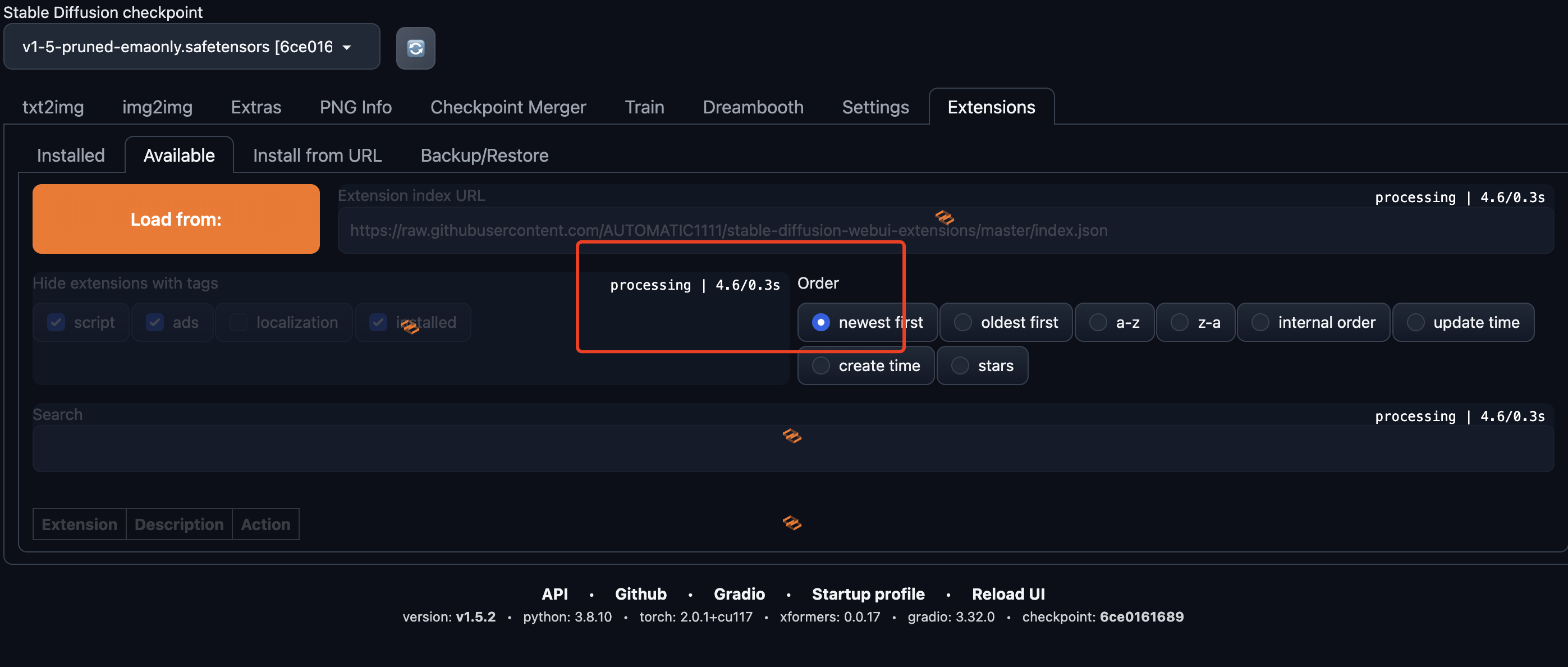Open the Install from URL subtab
Viewport: 1568px width, 667px height.
click(317, 156)
